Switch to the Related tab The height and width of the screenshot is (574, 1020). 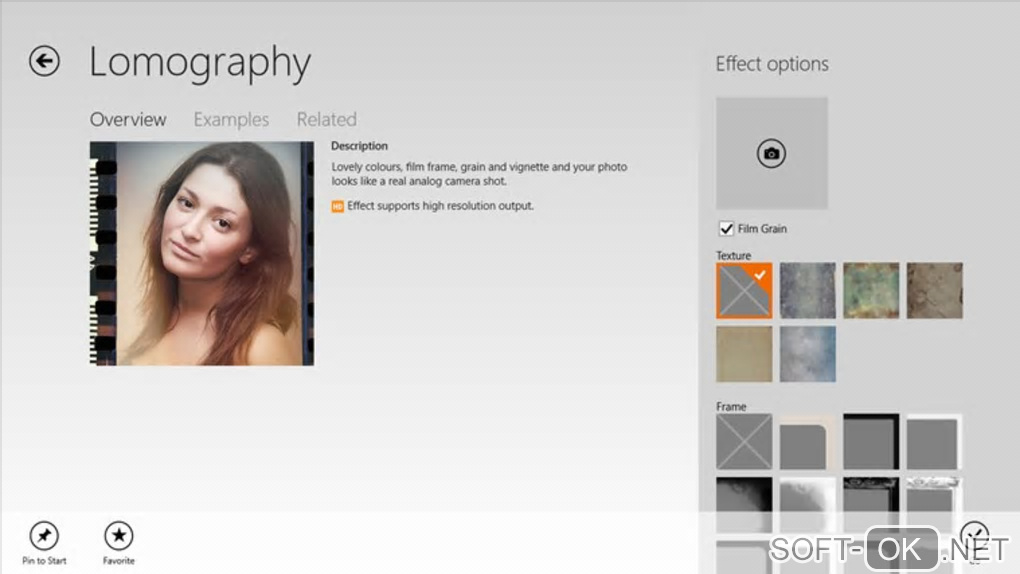(x=327, y=120)
